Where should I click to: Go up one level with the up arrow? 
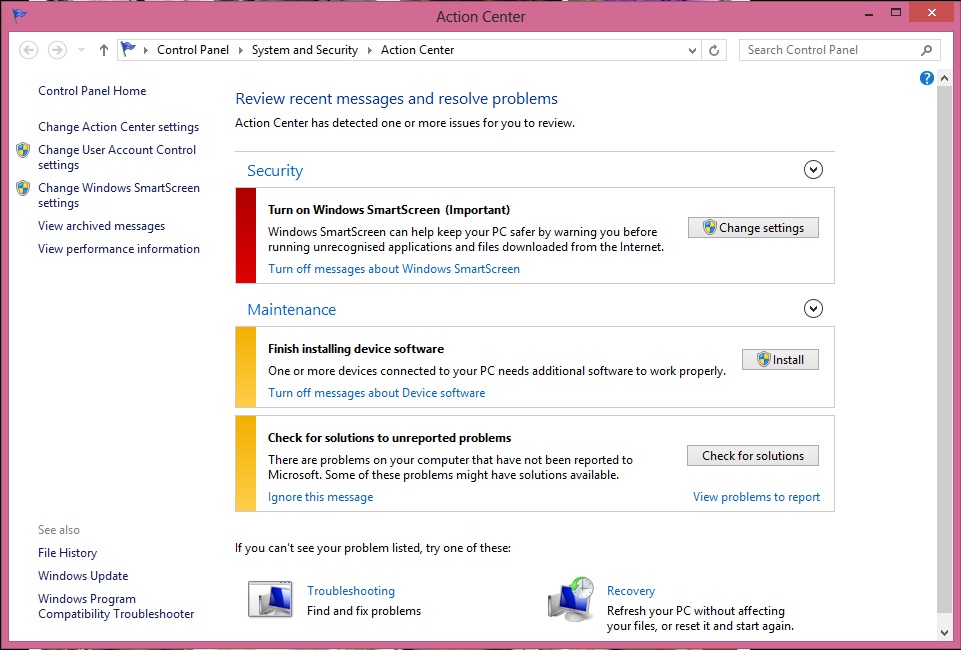coord(104,50)
